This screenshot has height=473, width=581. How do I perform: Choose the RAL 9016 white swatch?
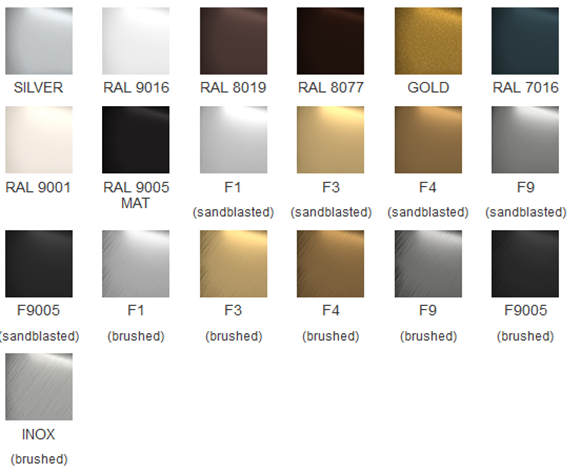tap(136, 41)
